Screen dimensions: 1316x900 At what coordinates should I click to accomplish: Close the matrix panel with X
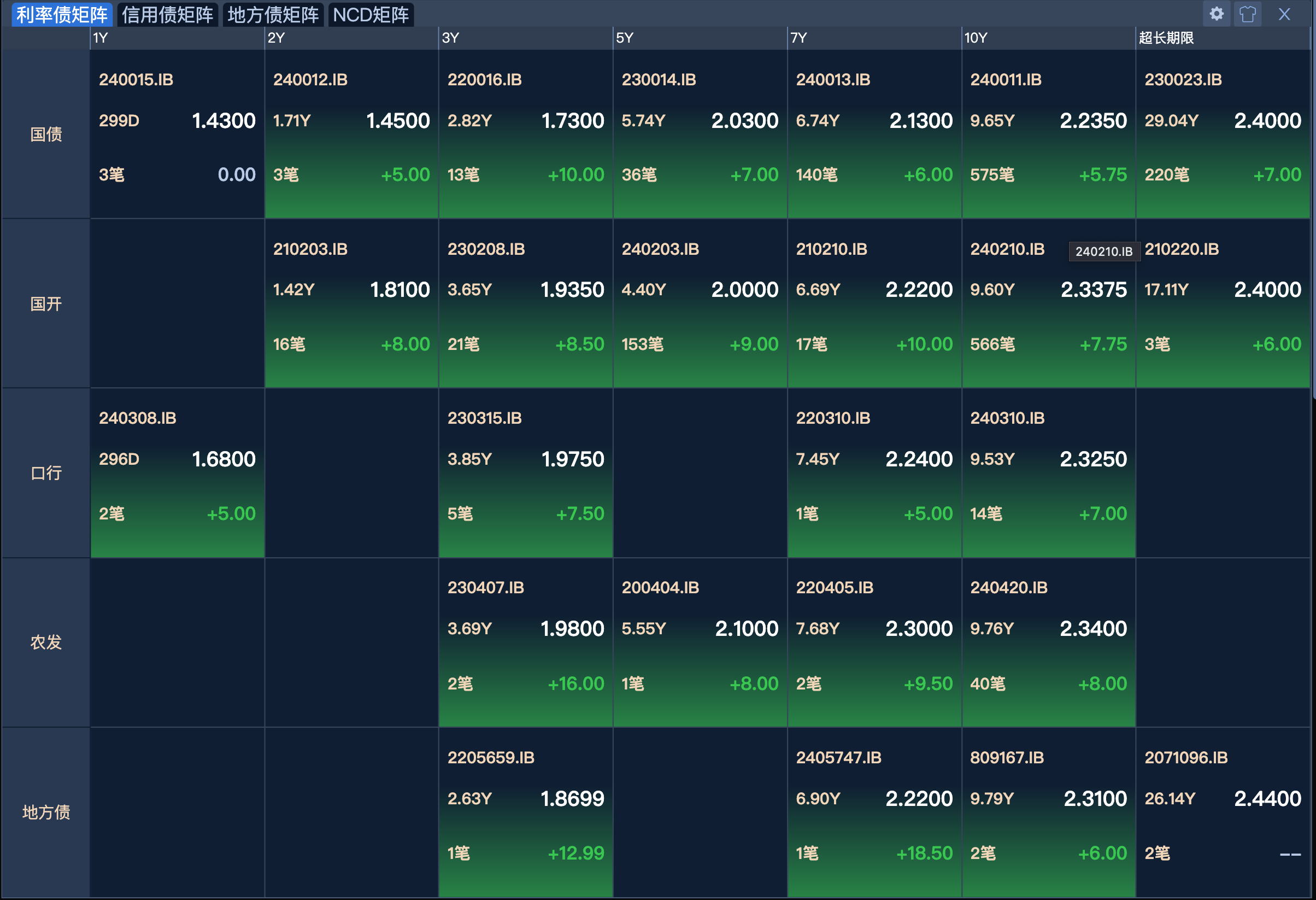pyautogui.click(x=1284, y=14)
